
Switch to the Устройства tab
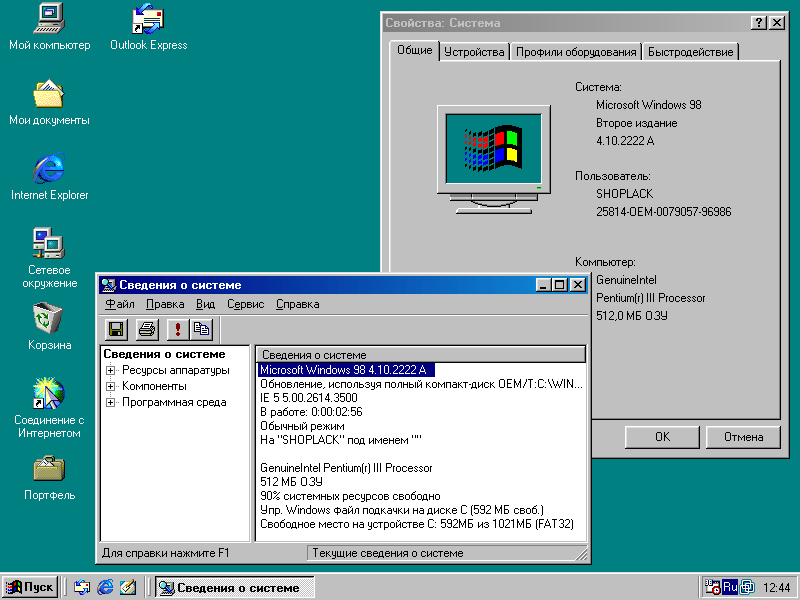[474, 52]
